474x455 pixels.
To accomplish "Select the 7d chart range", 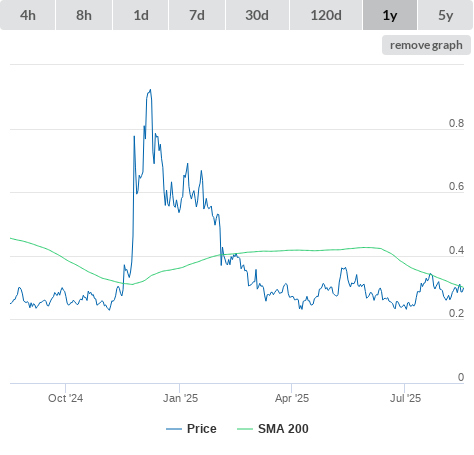I will 197,15.
